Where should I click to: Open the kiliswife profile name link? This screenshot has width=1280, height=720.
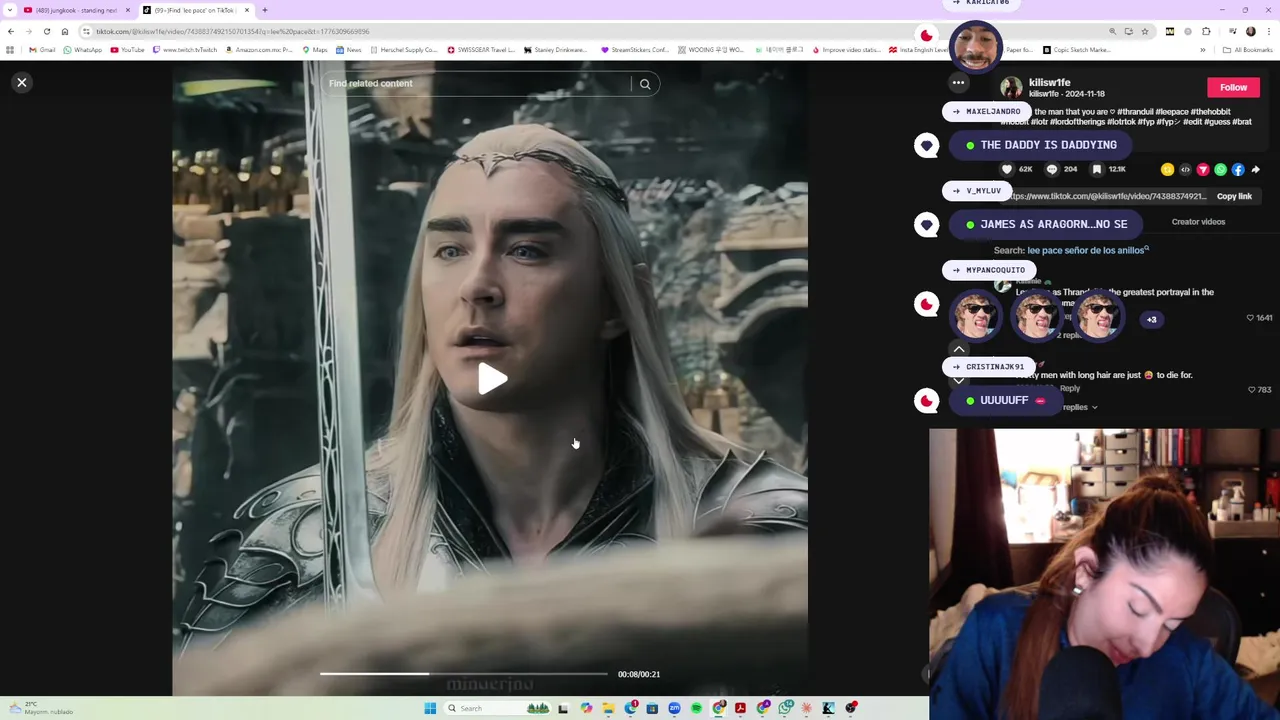point(1049,82)
